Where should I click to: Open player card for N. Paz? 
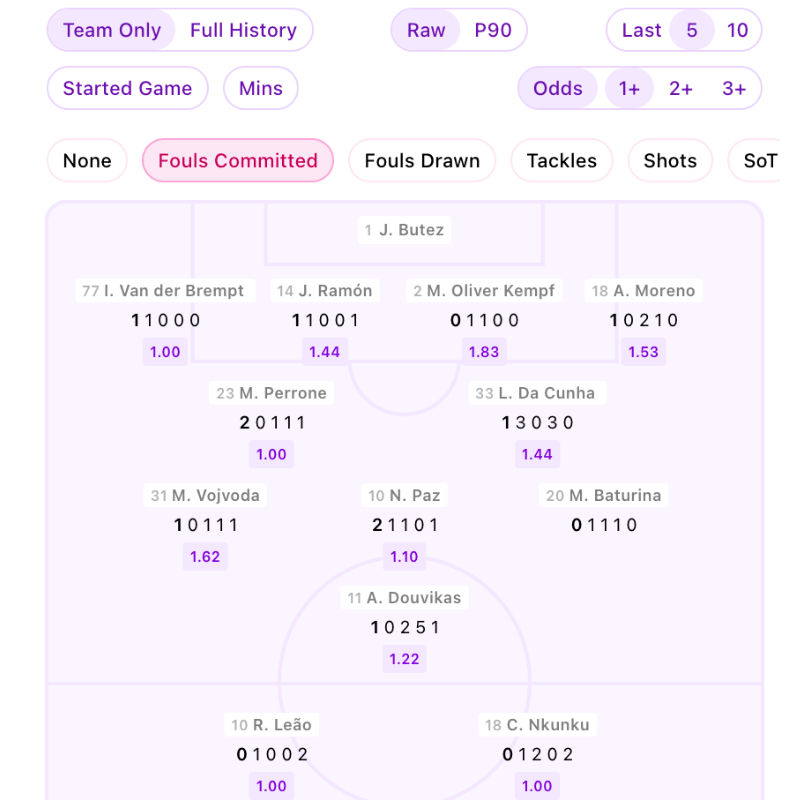tap(404, 495)
